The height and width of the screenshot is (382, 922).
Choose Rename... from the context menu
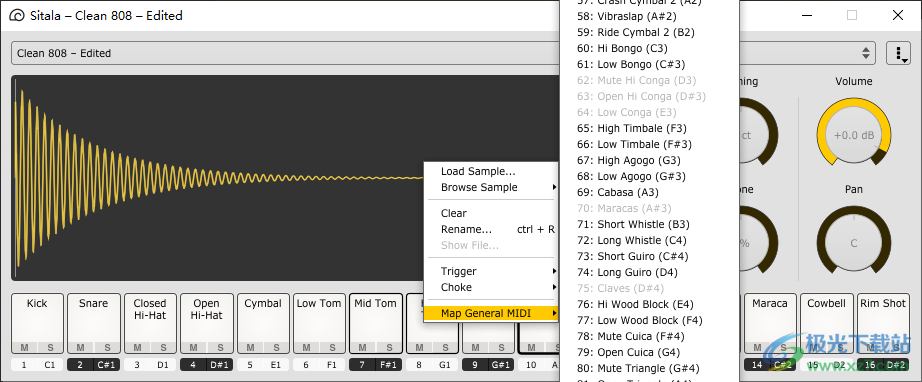(x=491, y=229)
